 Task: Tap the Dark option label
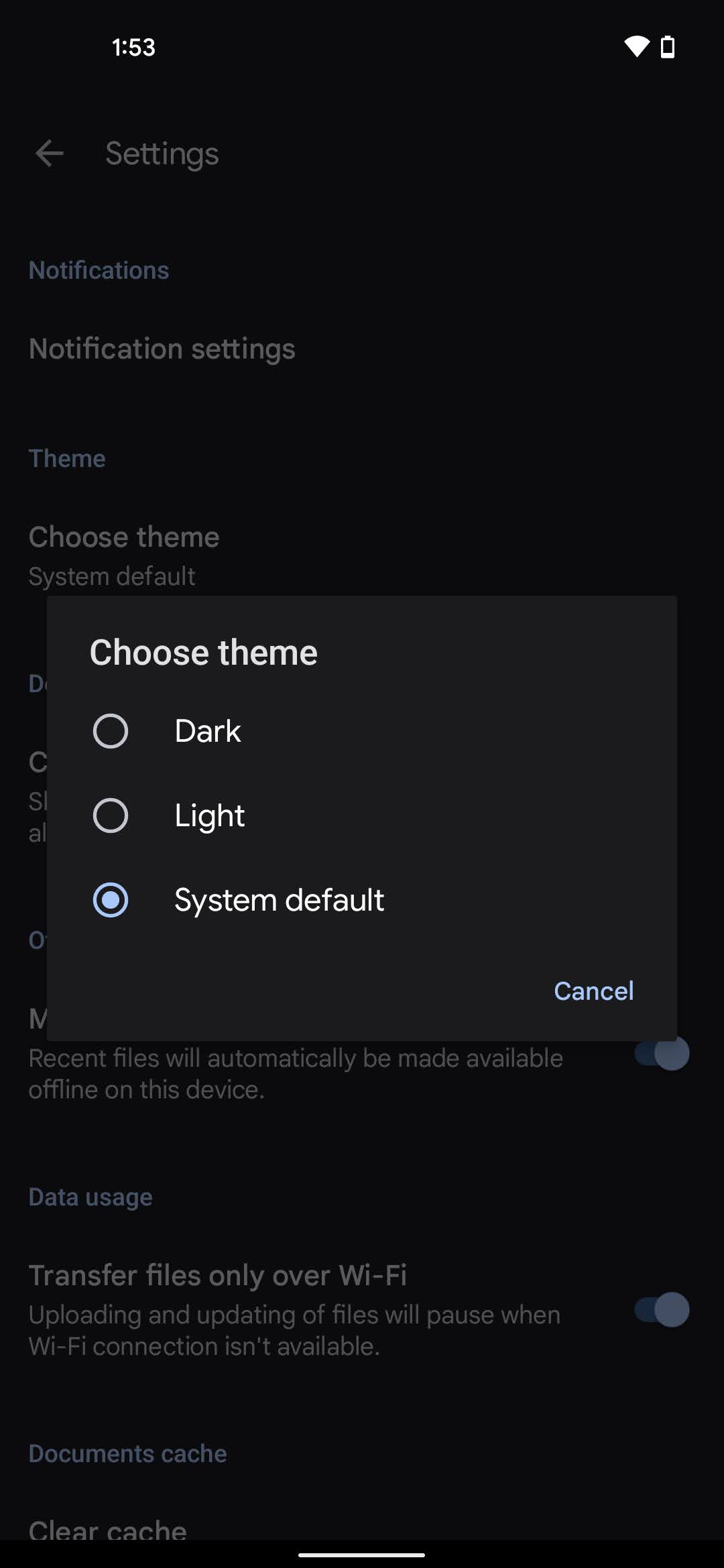coord(208,731)
